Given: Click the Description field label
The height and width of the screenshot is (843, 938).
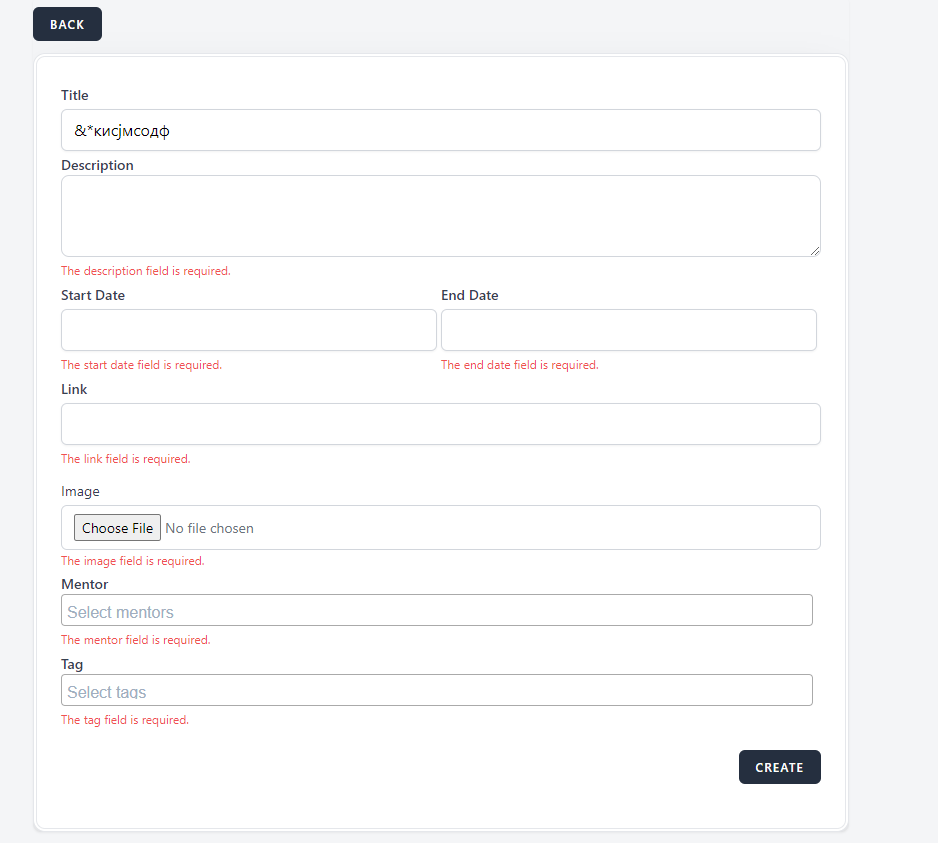Looking at the screenshot, I should click(x=97, y=165).
